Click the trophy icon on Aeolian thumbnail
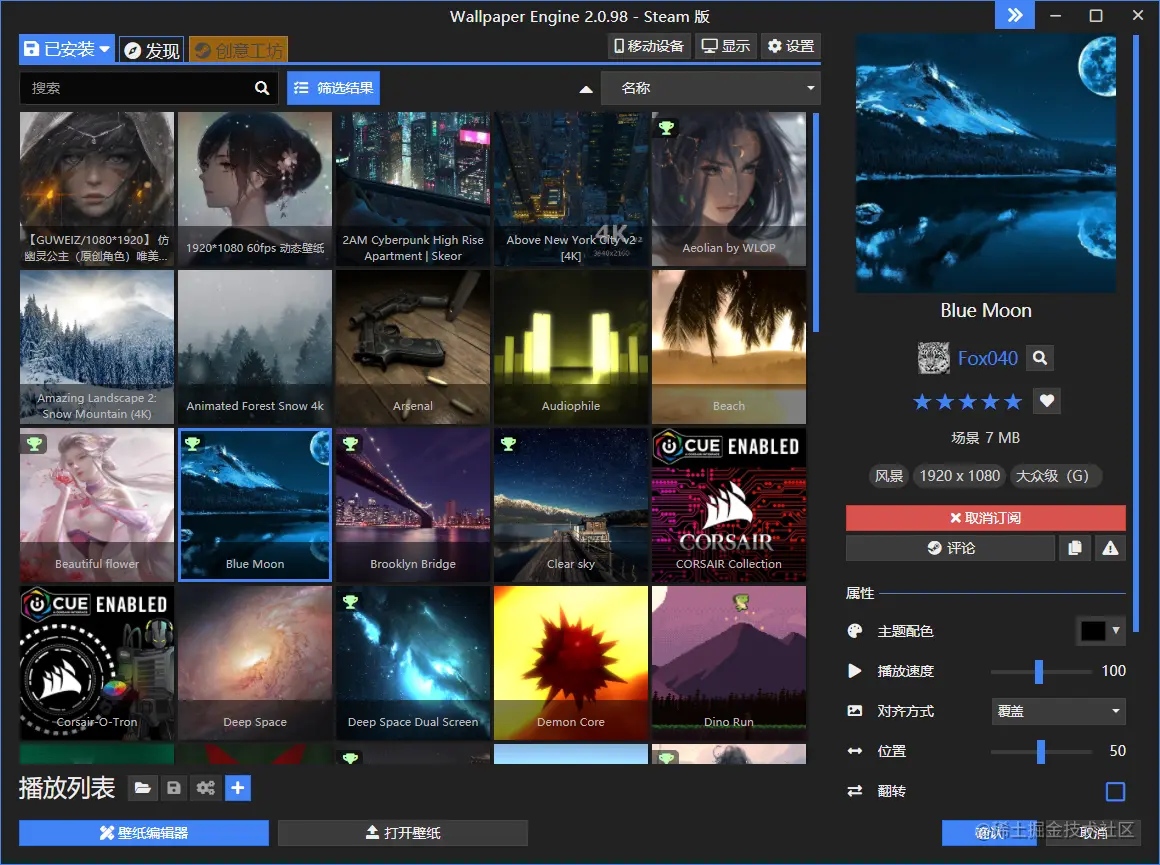1160x865 pixels. 667,127
